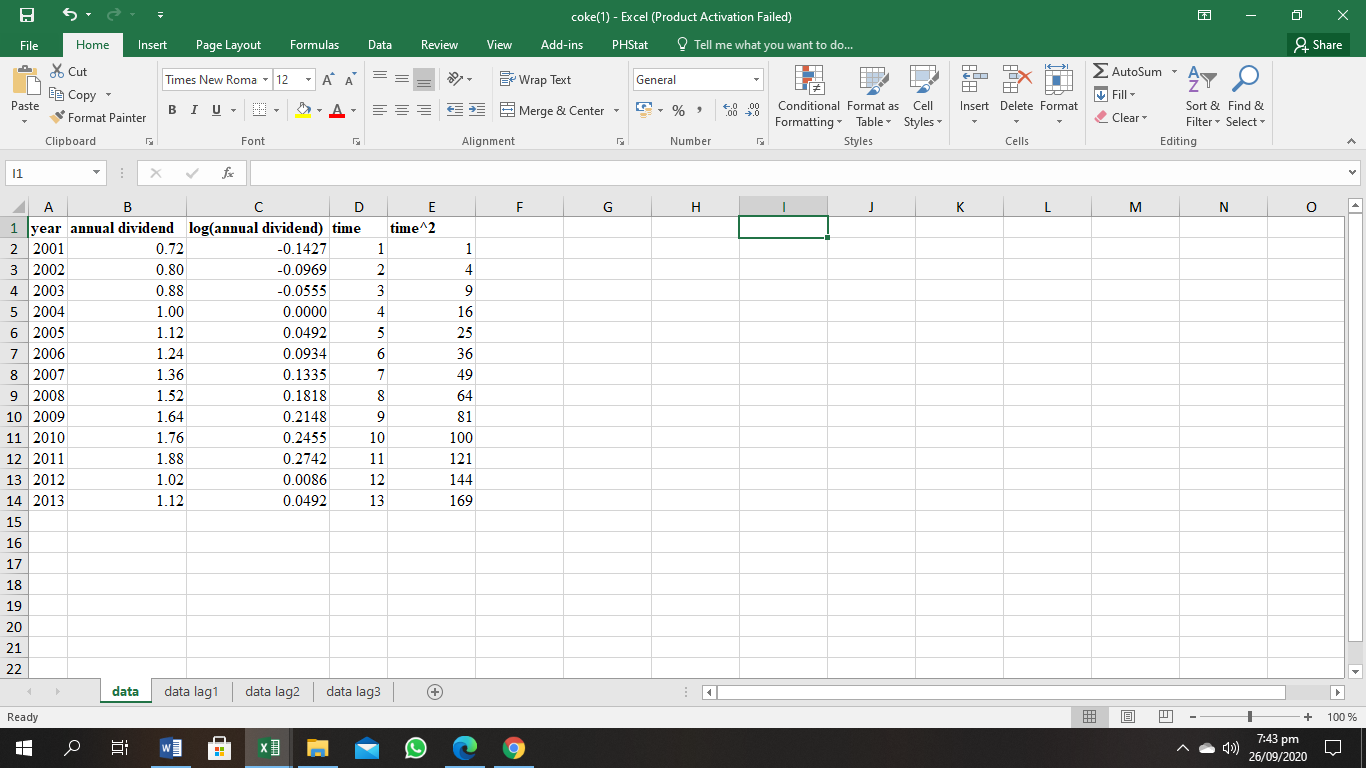Click the Cut scissors icon
This screenshot has height=768, width=1366.
click(58, 72)
